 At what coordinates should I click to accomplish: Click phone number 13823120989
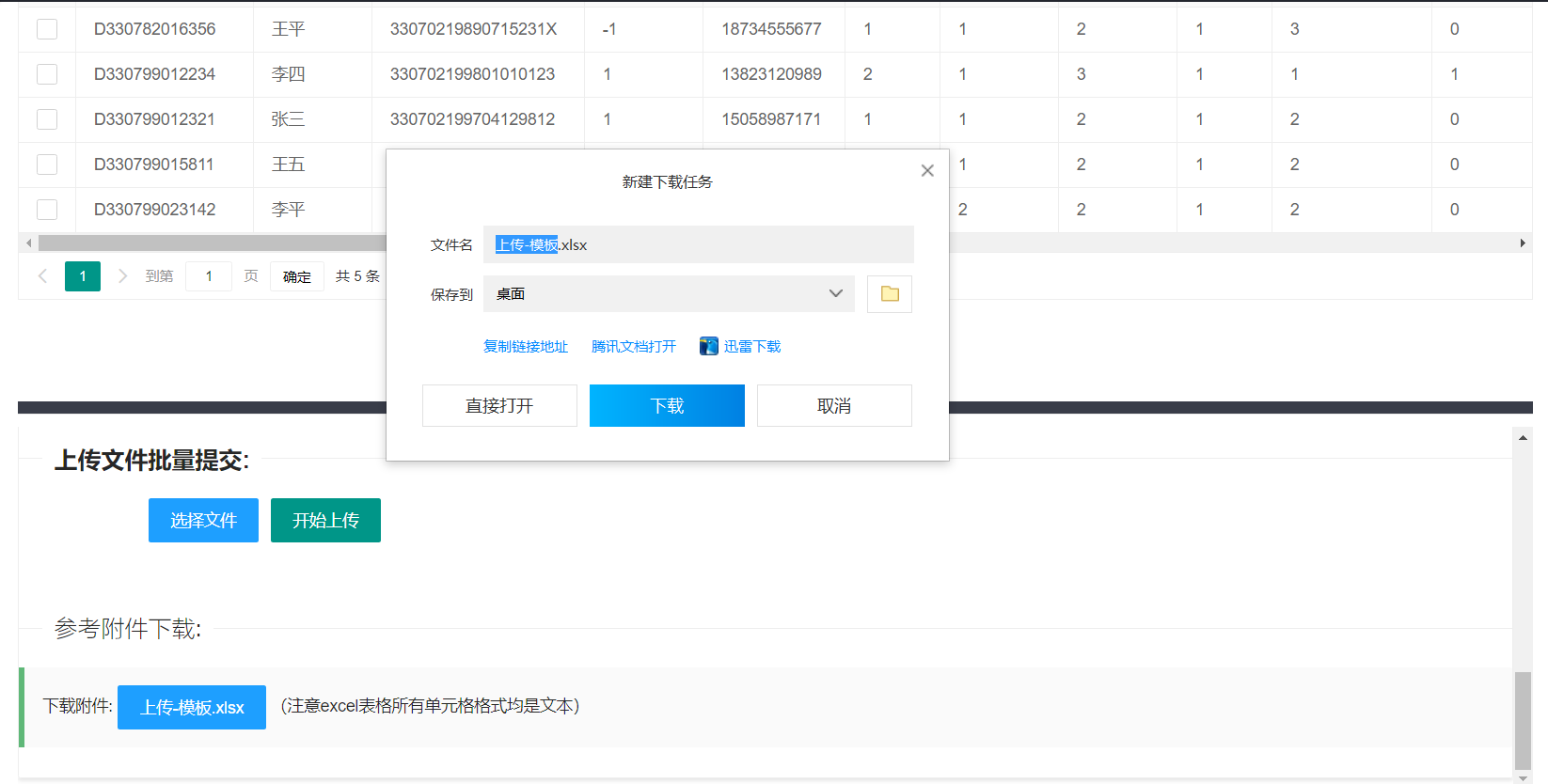tap(771, 74)
